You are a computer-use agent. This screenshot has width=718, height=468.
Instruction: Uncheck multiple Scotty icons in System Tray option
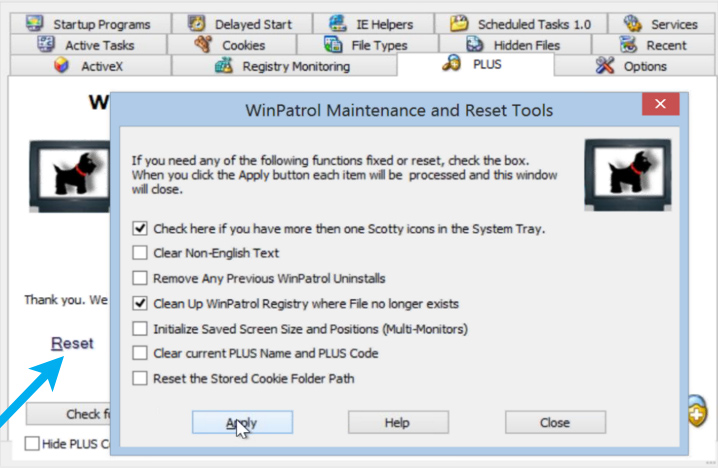click(140, 228)
